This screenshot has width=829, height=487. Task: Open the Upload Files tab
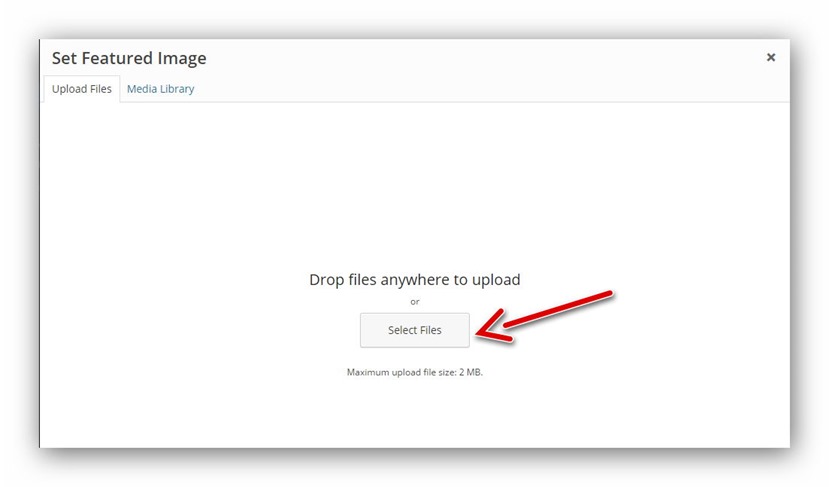coord(82,89)
